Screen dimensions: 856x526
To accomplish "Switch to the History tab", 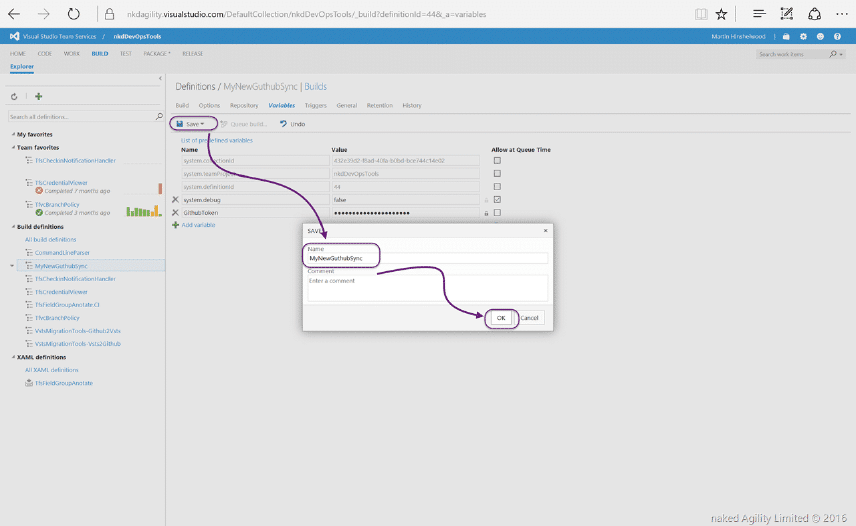I will click(x=412, y=105).
